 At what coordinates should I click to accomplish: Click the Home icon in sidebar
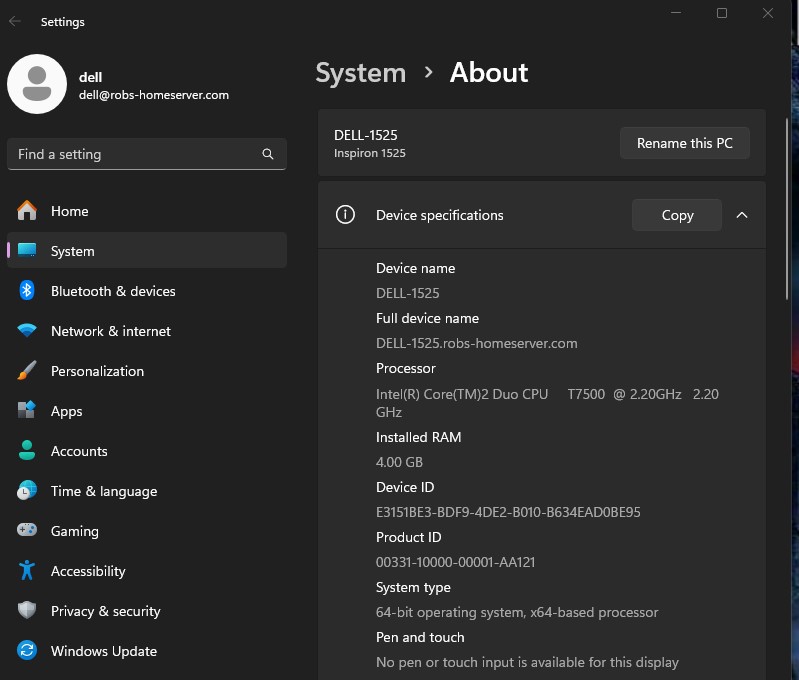(x=28, y=211)
